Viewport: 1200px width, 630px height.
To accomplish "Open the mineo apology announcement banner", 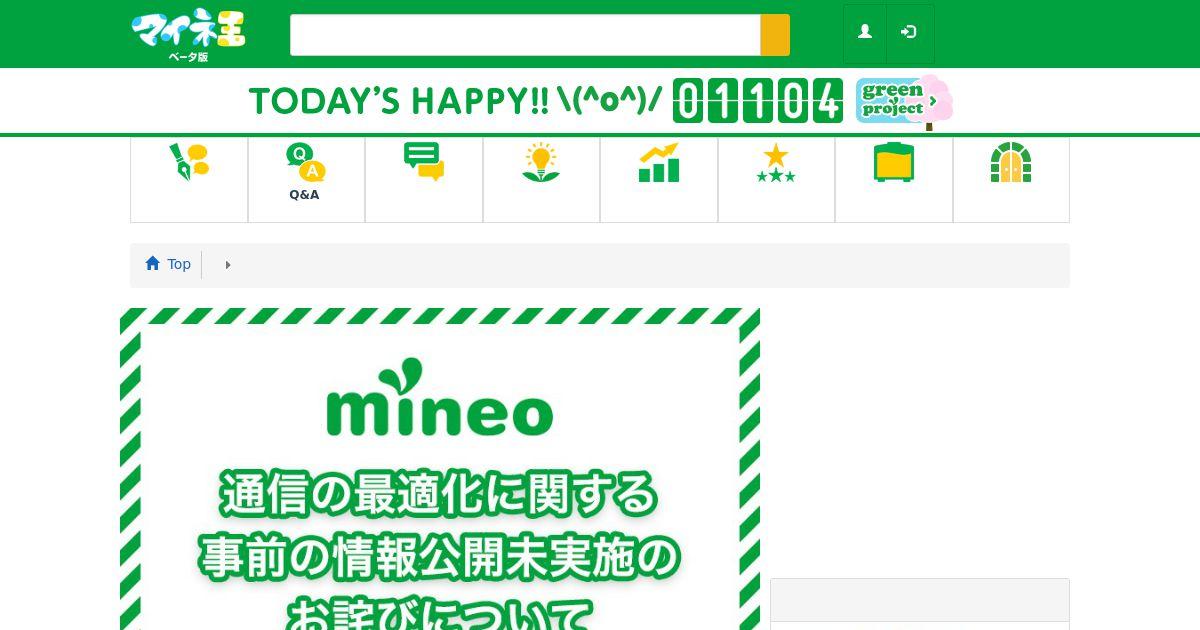I will [440, 469].
